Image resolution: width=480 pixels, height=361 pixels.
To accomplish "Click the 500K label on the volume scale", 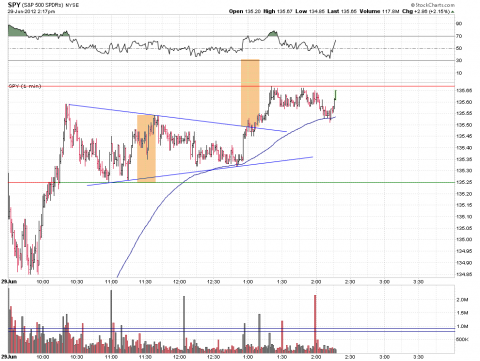I will 462,339.
